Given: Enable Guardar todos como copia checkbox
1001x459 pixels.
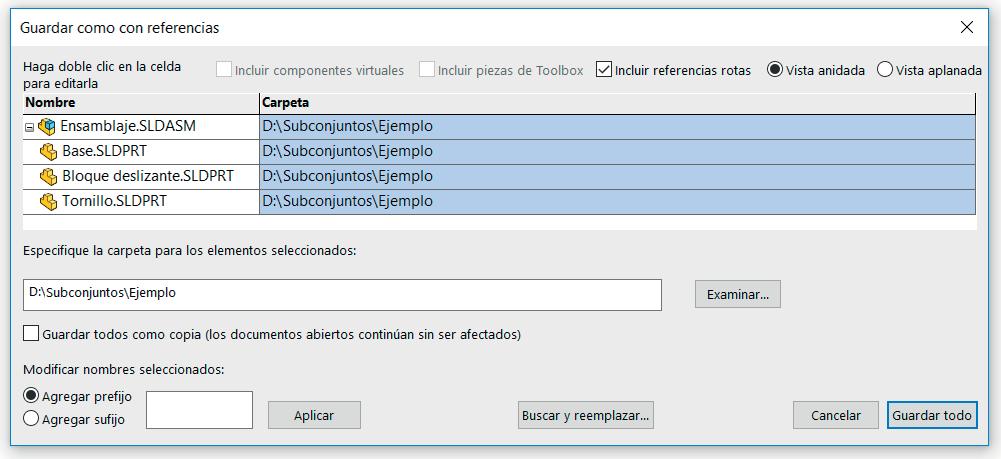Looking at the screenshot, I should (31, 333).
